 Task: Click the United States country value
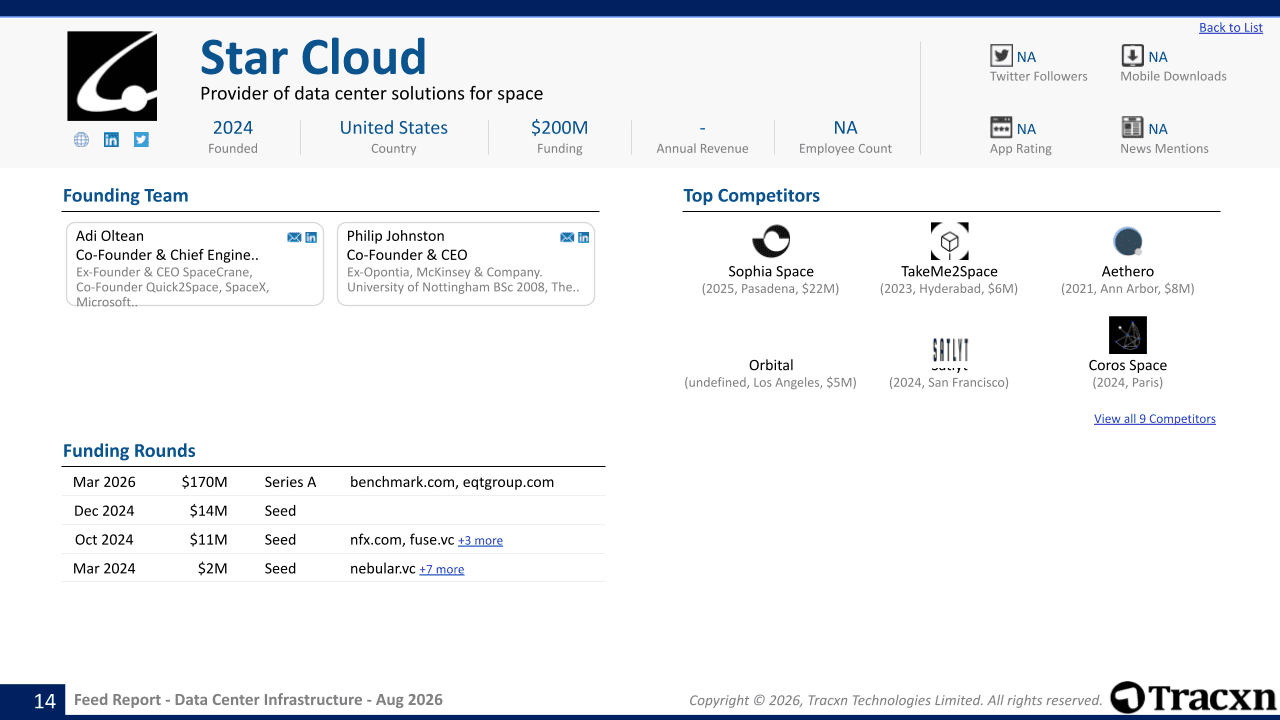click(394, 128)
